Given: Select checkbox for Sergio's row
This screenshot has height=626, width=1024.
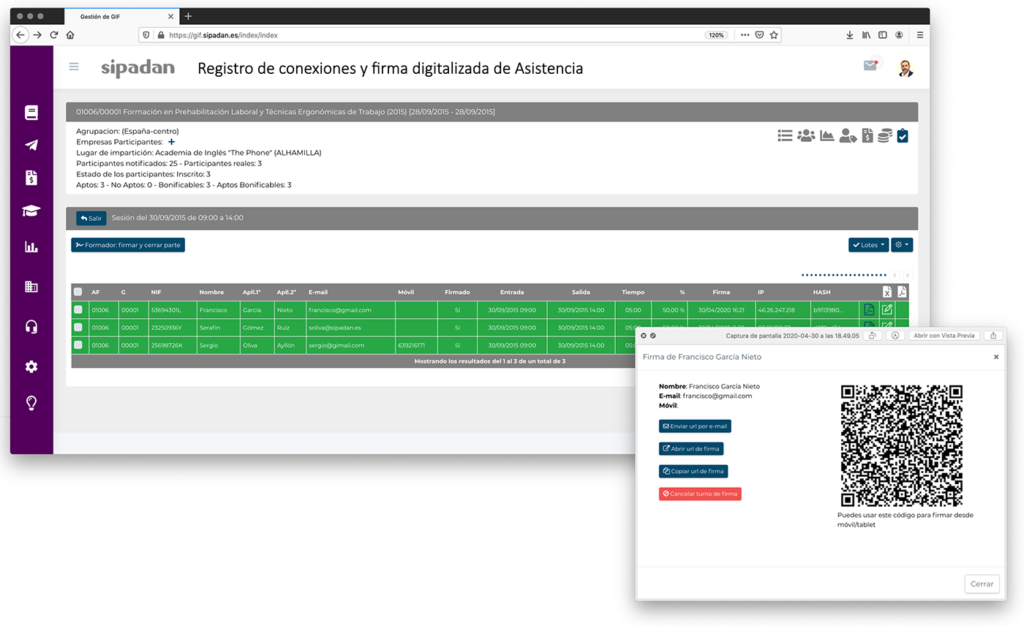Looking at the screenshot, I should click(x=78, y=345).
